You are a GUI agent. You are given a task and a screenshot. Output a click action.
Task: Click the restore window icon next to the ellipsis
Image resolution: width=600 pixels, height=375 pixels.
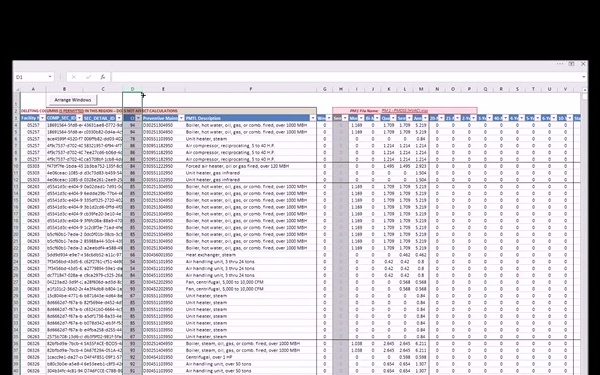571,64
